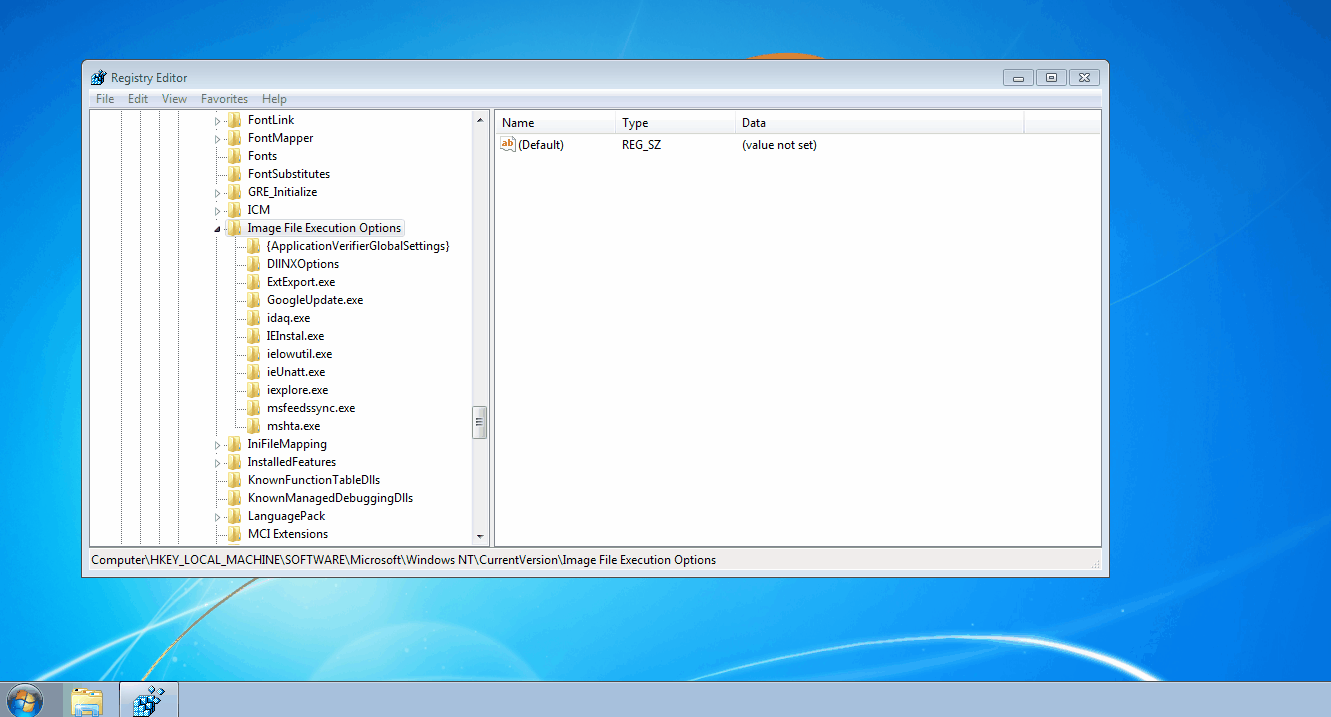Click the Data column header
This screenshot has height=717, width=1331.
point(879,123)
